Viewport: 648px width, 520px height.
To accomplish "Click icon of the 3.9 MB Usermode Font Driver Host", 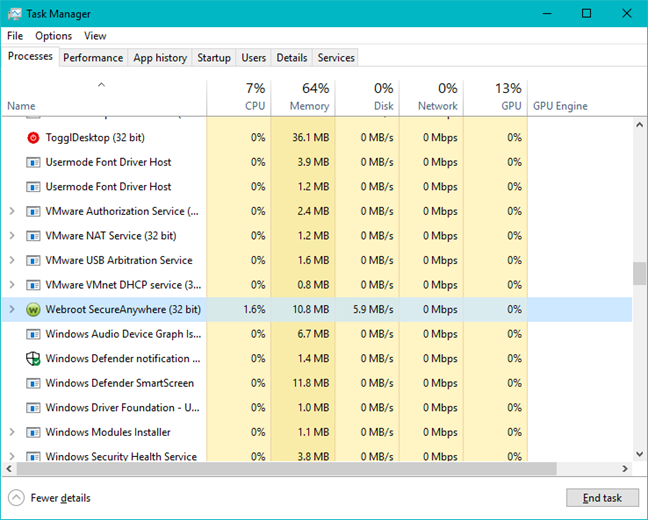I will pyautogui.click(x=33, y=162).
